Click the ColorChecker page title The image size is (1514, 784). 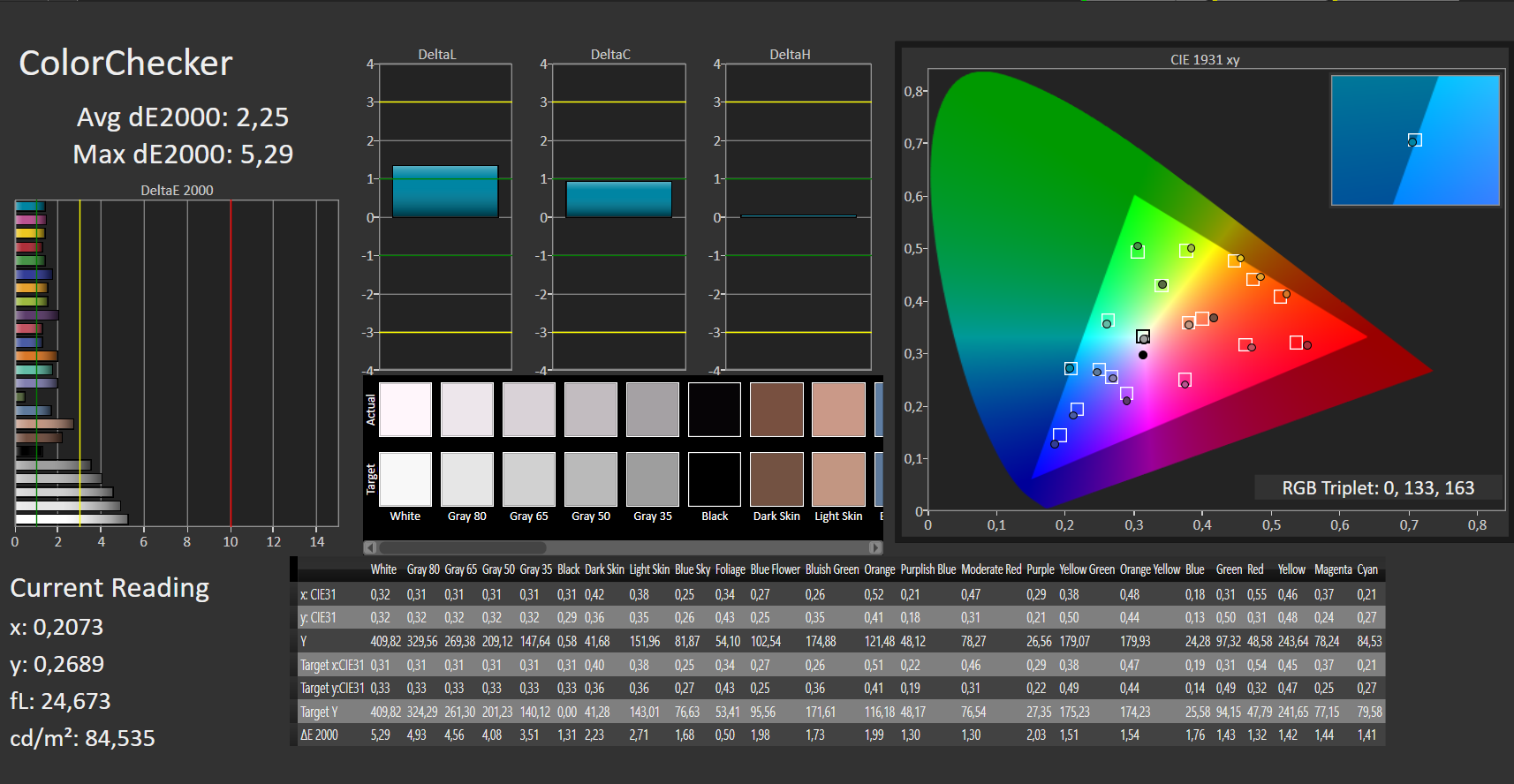(125, 63)
